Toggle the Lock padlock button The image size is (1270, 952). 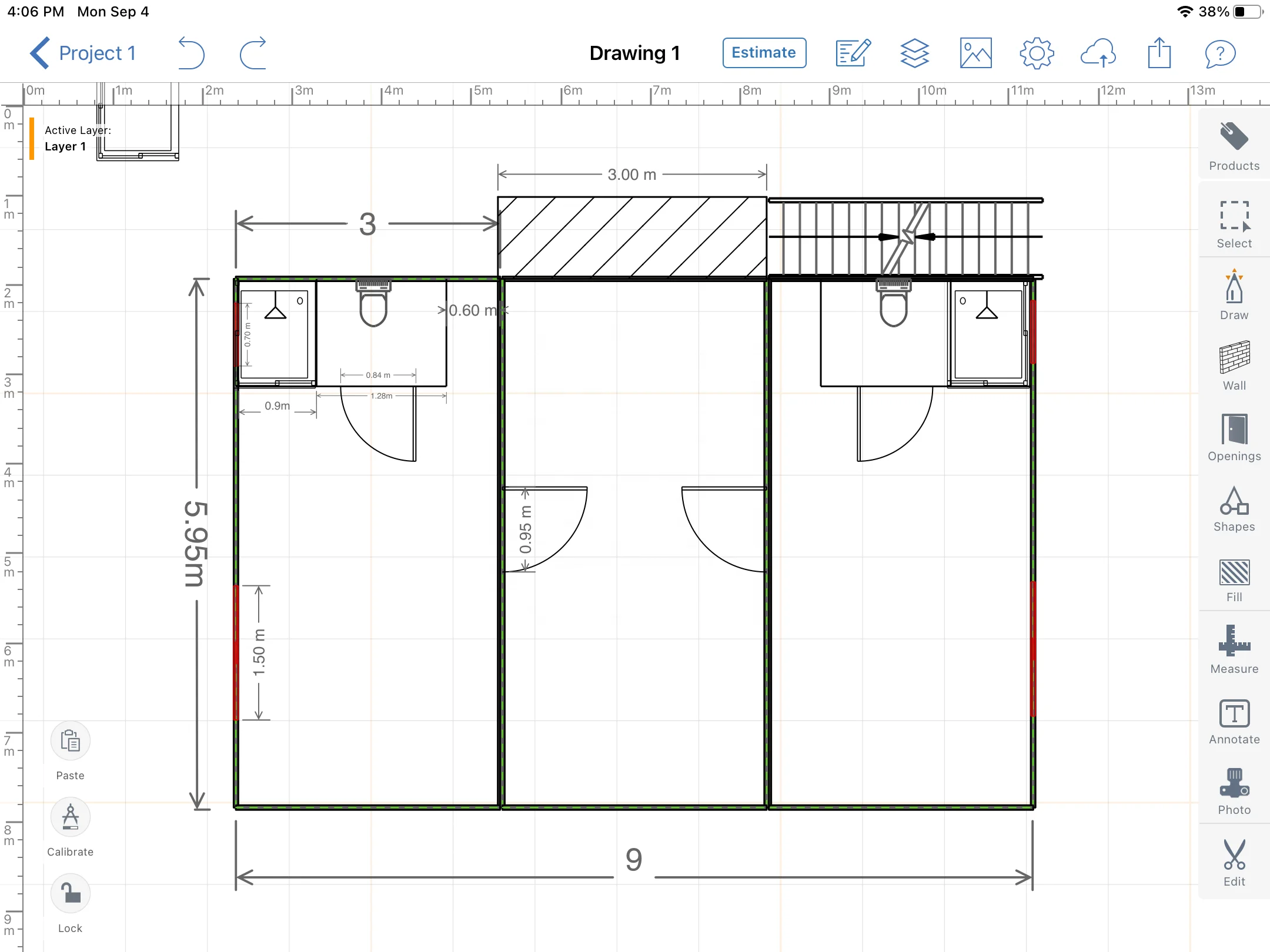pos(70,893)
